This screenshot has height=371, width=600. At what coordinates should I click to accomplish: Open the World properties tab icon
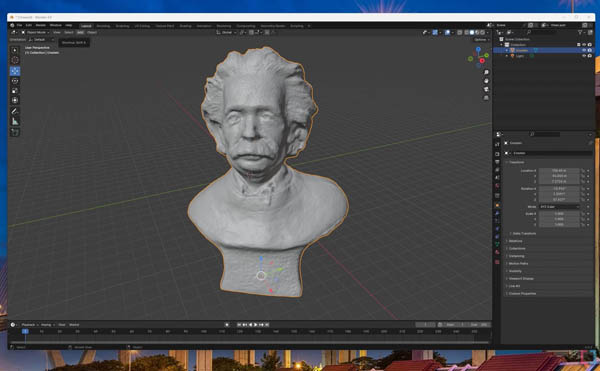coord(497,186)
